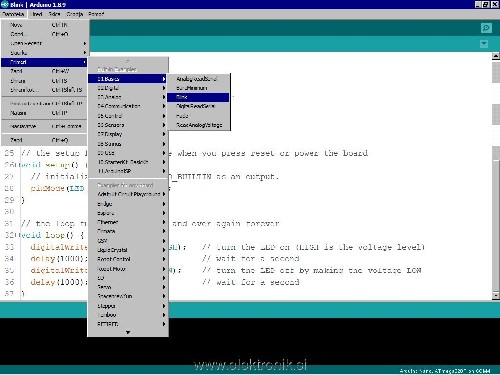
Task: Expand the Ethernet library examples
Action: (x=128, y=222)
